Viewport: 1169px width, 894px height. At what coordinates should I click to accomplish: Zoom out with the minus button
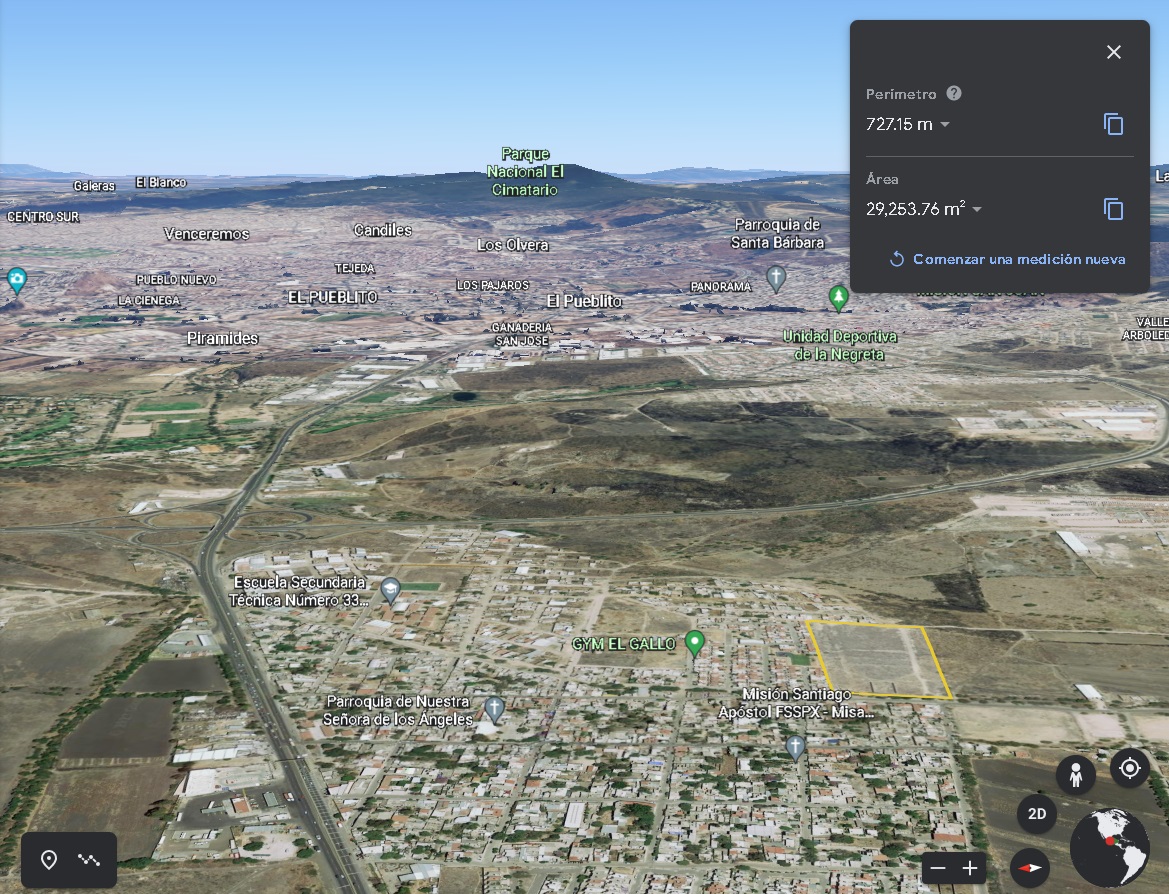coord(938,868)
